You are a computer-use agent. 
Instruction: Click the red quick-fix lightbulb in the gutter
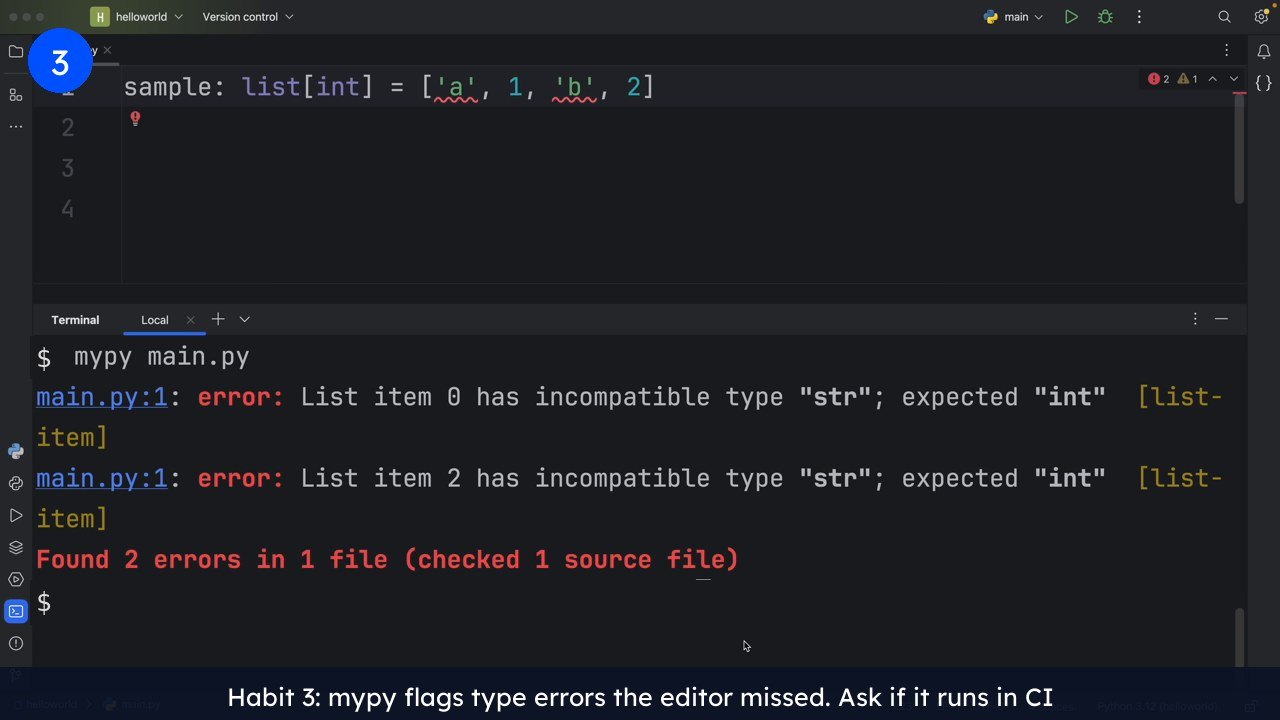click(135, 119)
